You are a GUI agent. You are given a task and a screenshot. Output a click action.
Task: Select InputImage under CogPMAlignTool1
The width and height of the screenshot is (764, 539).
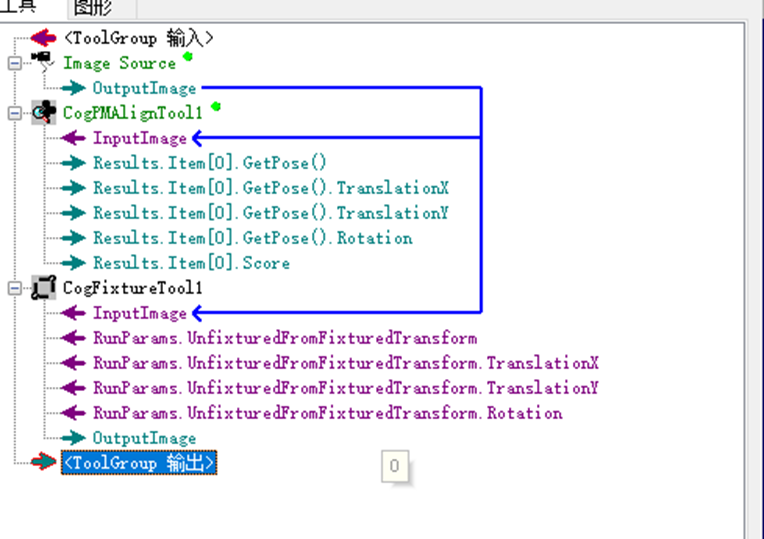pos(140,138)
